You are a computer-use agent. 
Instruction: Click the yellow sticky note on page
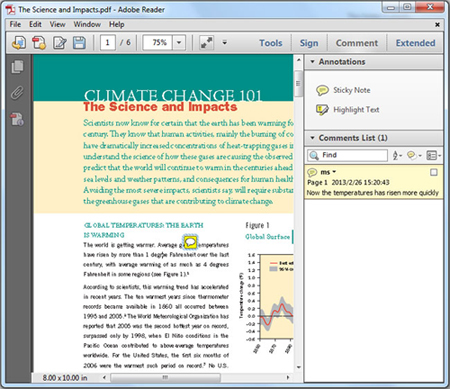click(x=190, y=242)
